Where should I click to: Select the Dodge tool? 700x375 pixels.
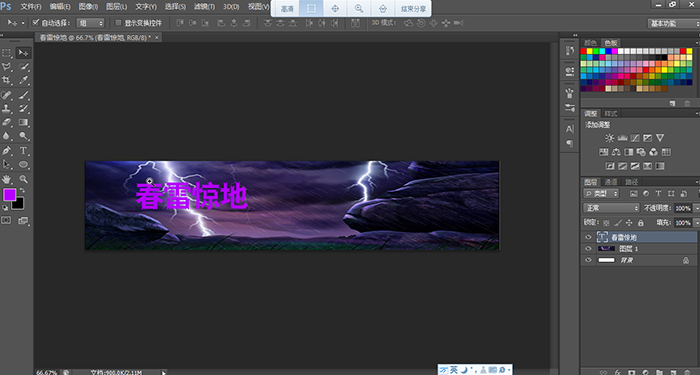[24, 136]
